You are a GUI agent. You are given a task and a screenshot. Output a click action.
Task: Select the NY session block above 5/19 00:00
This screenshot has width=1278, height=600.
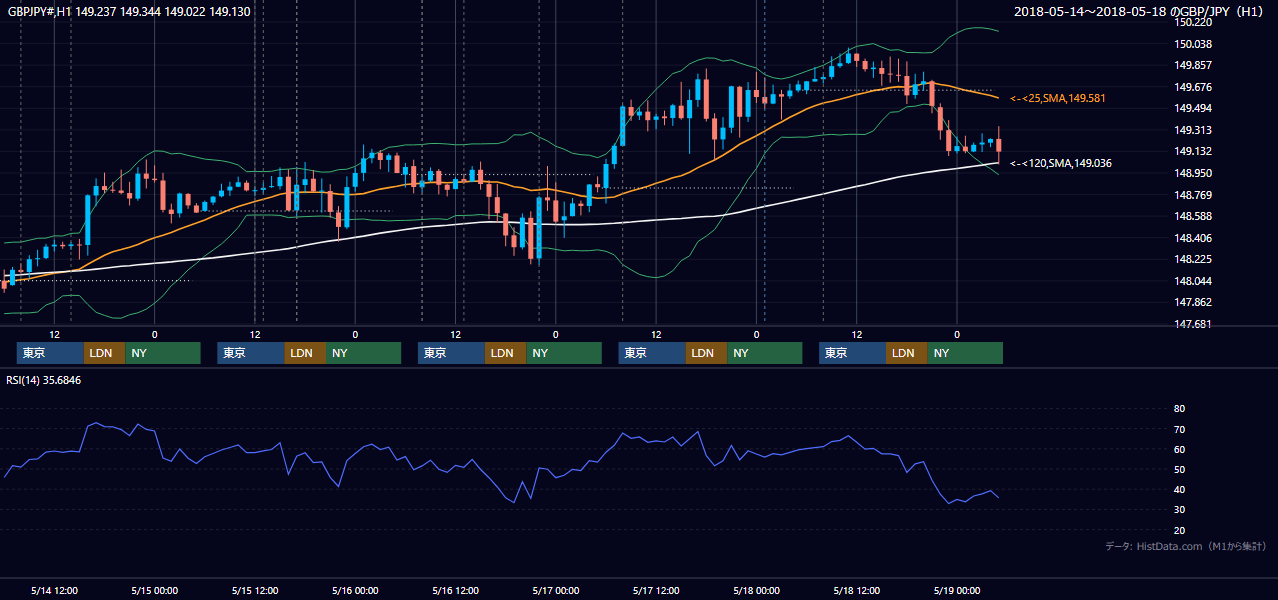(965, 353)
